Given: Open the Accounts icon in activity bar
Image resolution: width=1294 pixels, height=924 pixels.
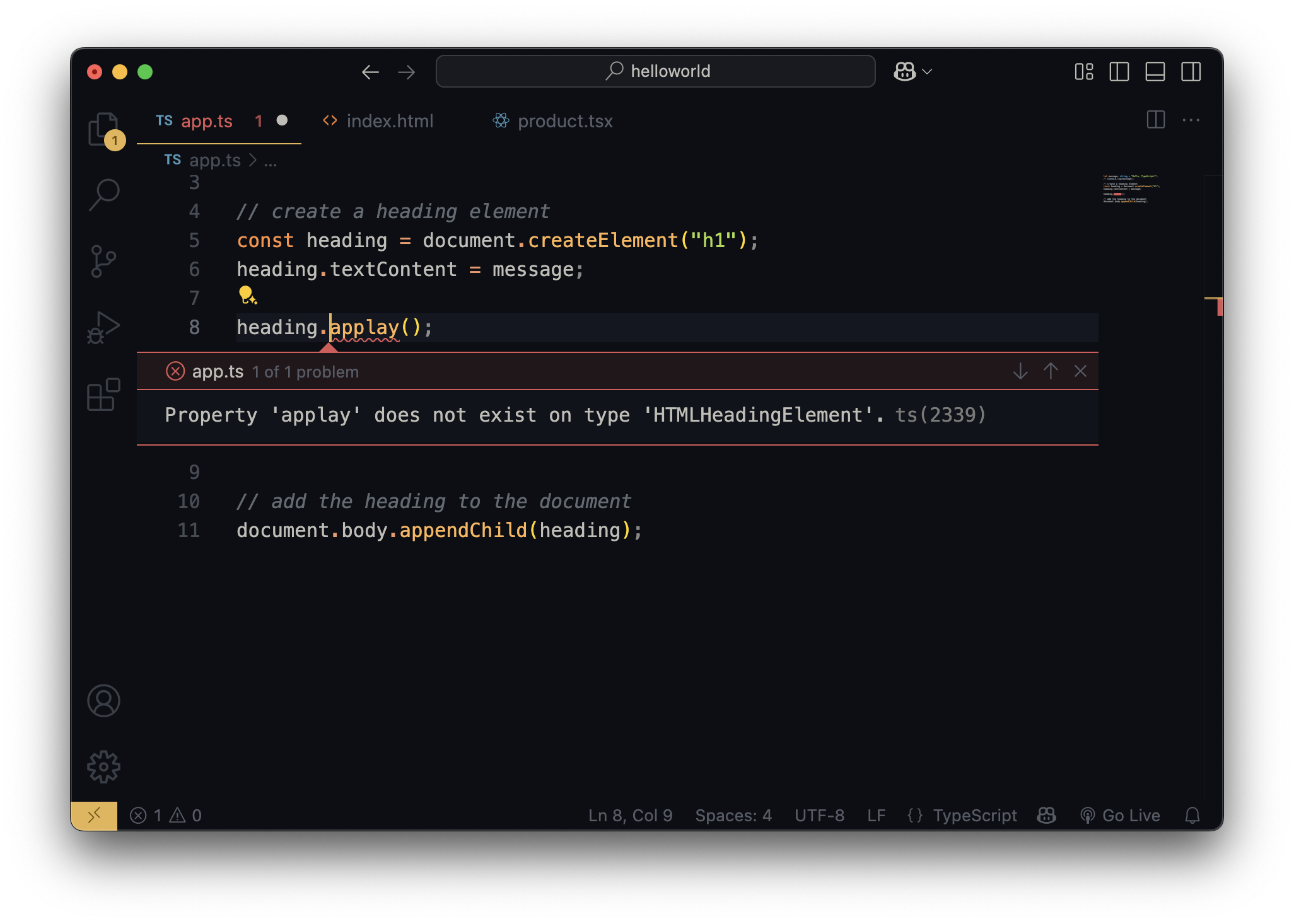Looking at the screenshot, I should tap(103, 700).
